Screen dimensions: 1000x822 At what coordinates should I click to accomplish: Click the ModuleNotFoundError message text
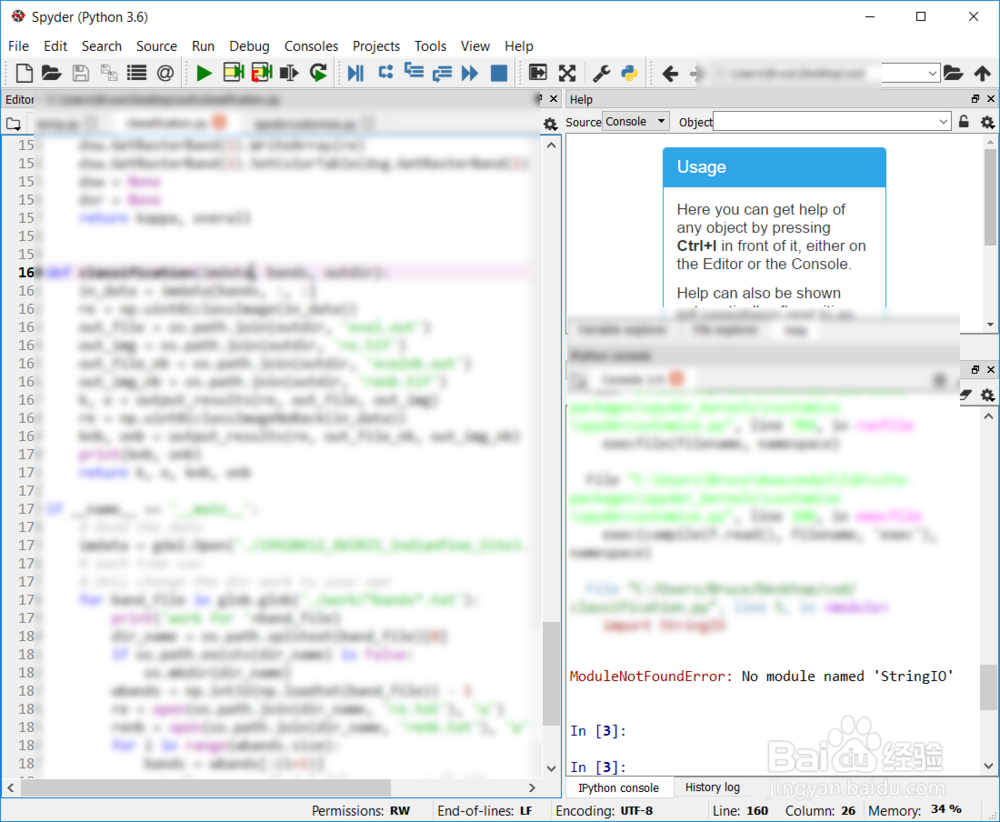(761, 677)
